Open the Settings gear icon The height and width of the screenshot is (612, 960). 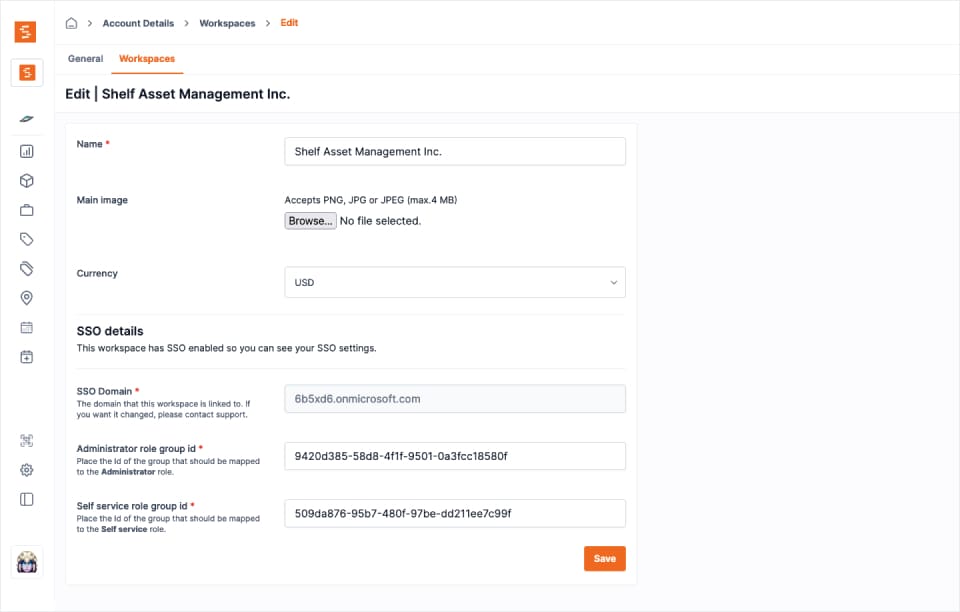[x=26, y=470]
